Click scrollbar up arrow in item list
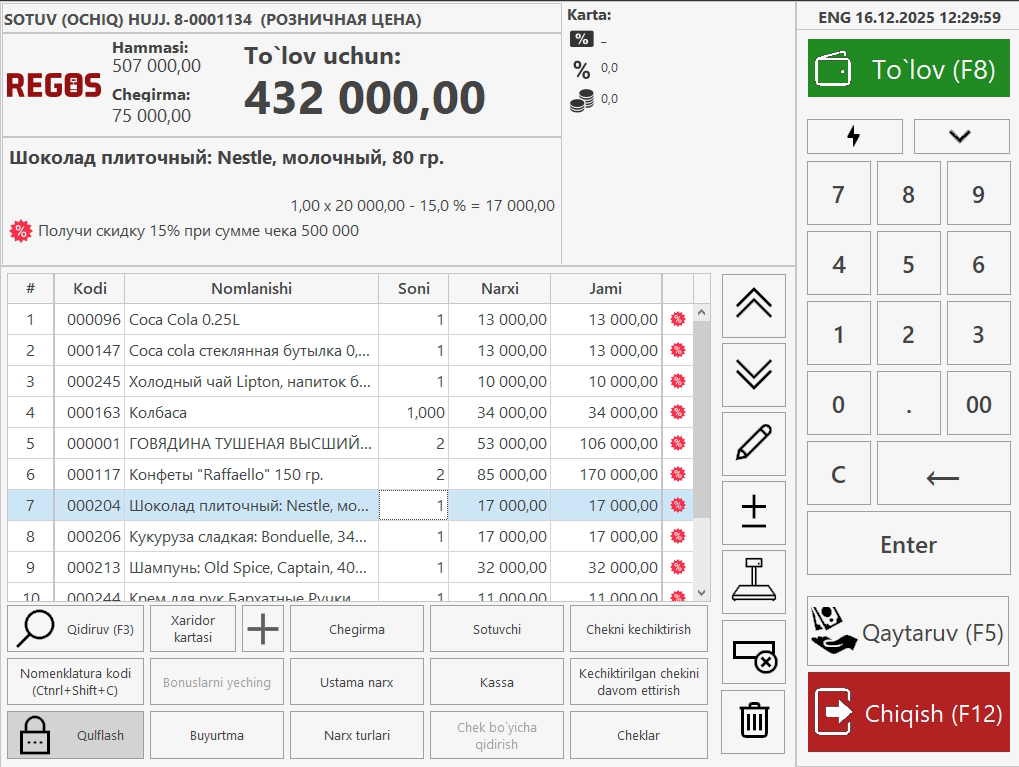The height and width of the screenshot is (767, 1019). (701, 312)
